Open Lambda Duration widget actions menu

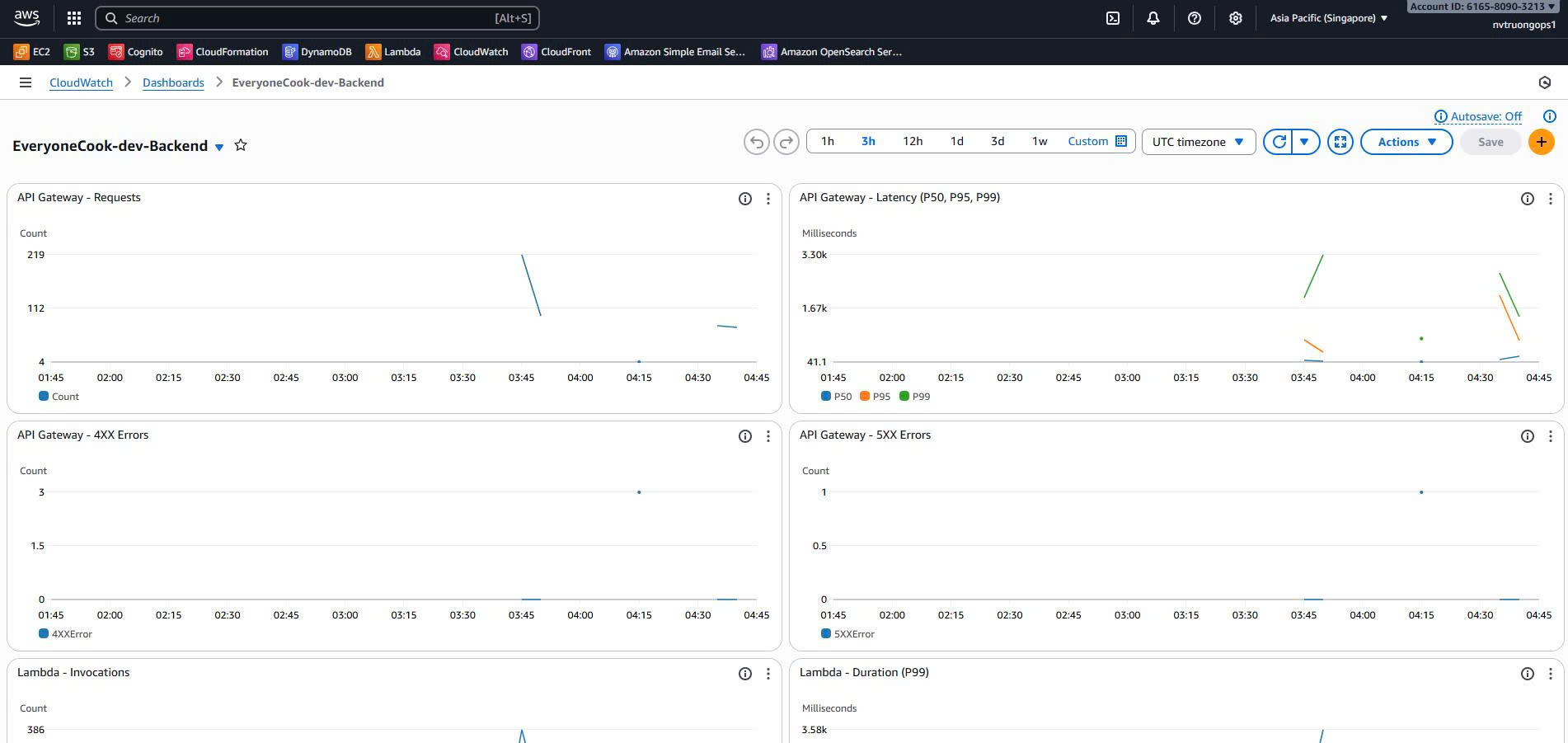tap(1551, 674)
